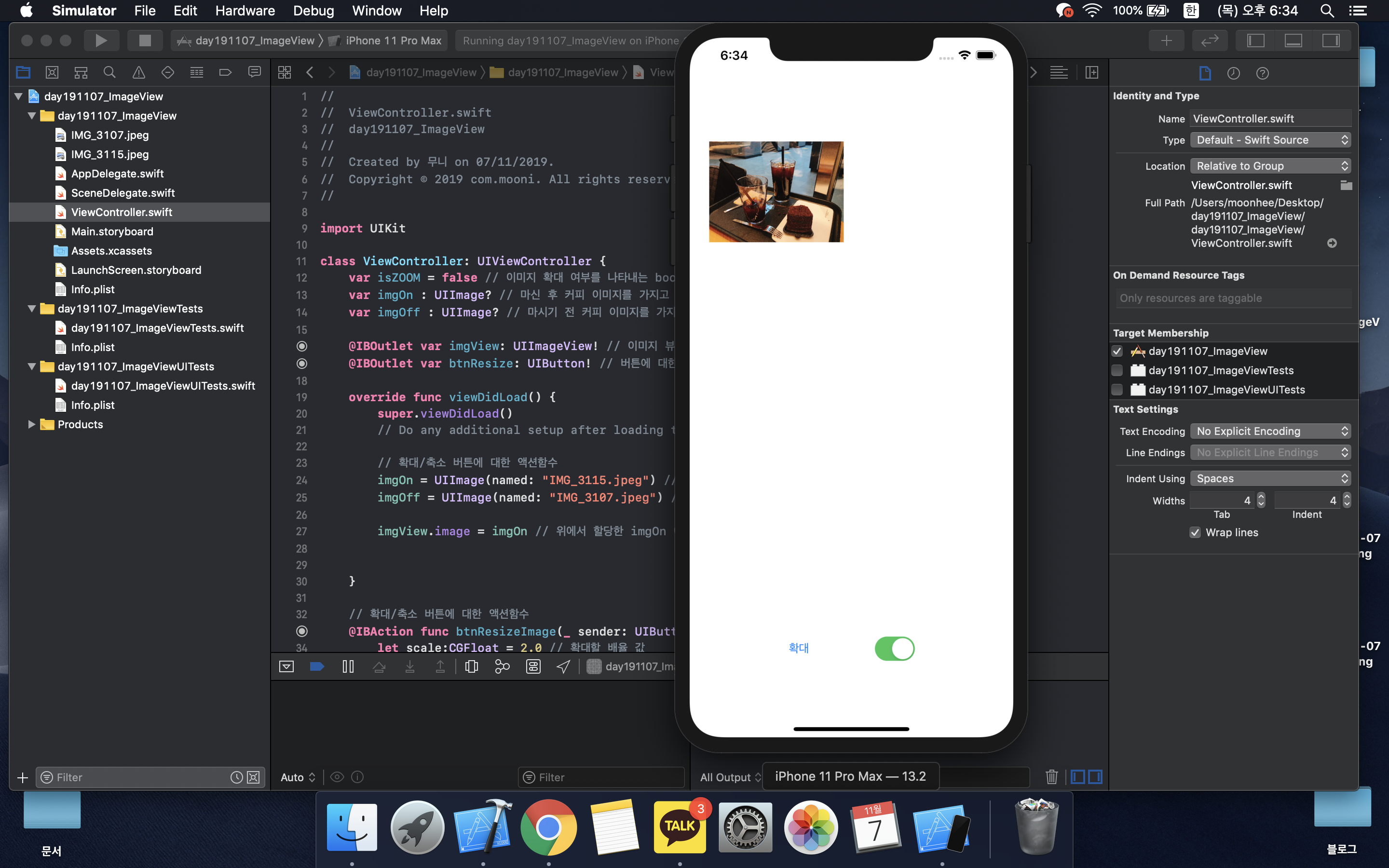Click the coffee image in simulator
This screenshot has width=1389, height=868.
pos(776,192)
